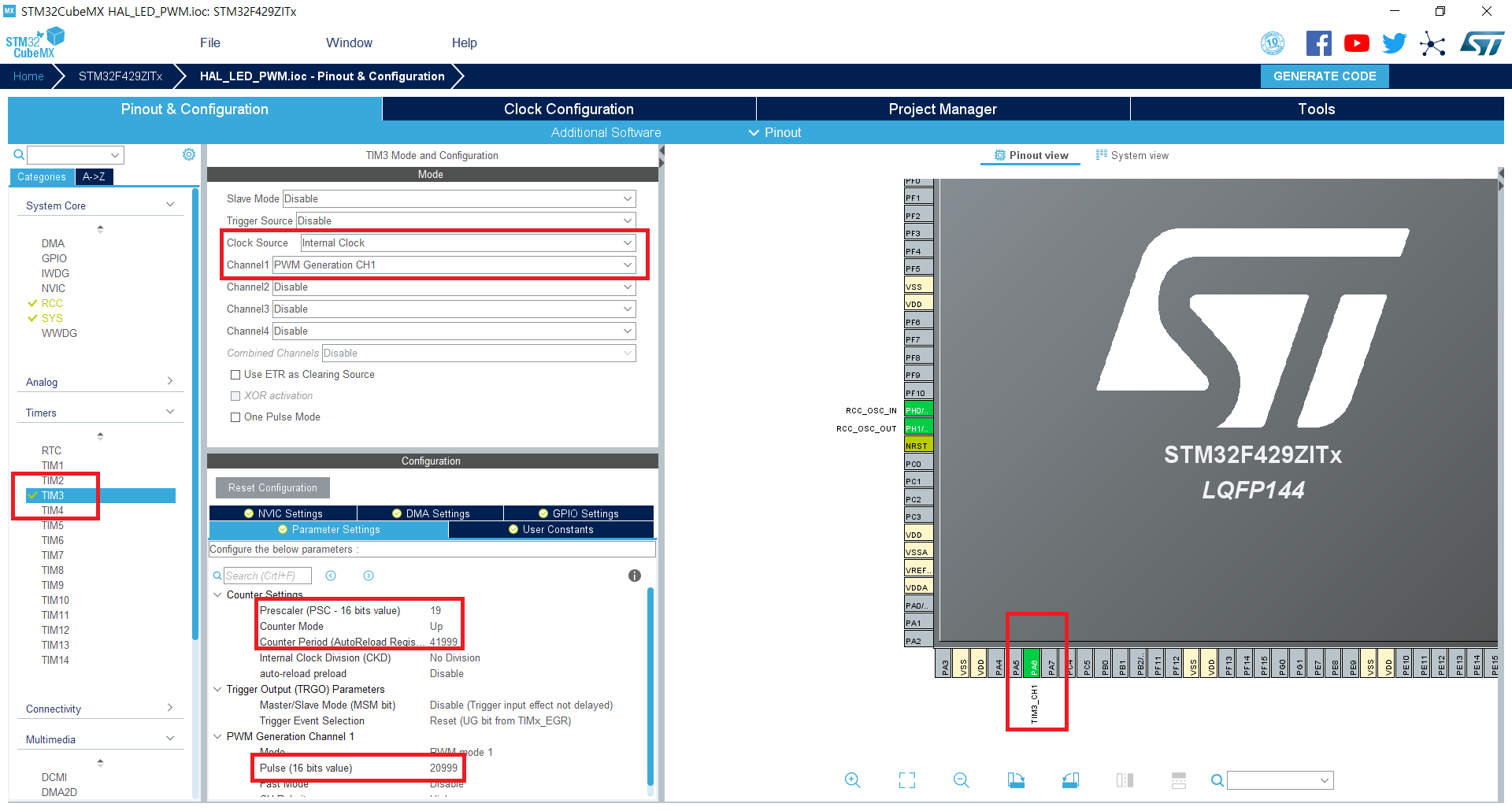The height and width of the screenshot is (811, 1512).
Task: Click the flip horizontal view icon
Action: tap(1125, 780)
